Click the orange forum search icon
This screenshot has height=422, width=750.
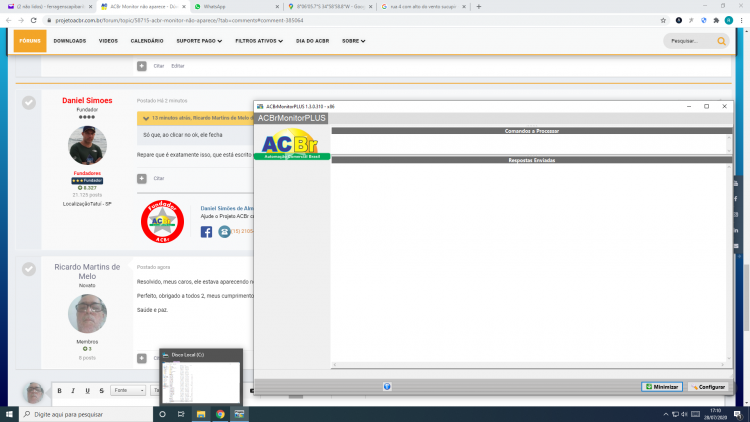[721, 41]
